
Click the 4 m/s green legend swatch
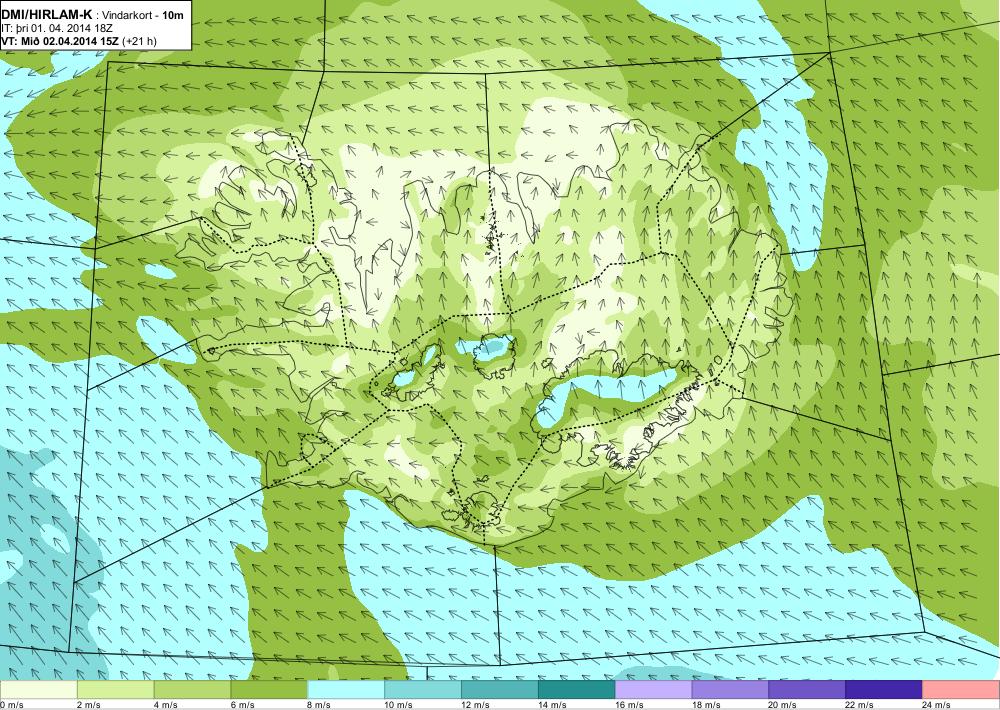pos(193,690)
